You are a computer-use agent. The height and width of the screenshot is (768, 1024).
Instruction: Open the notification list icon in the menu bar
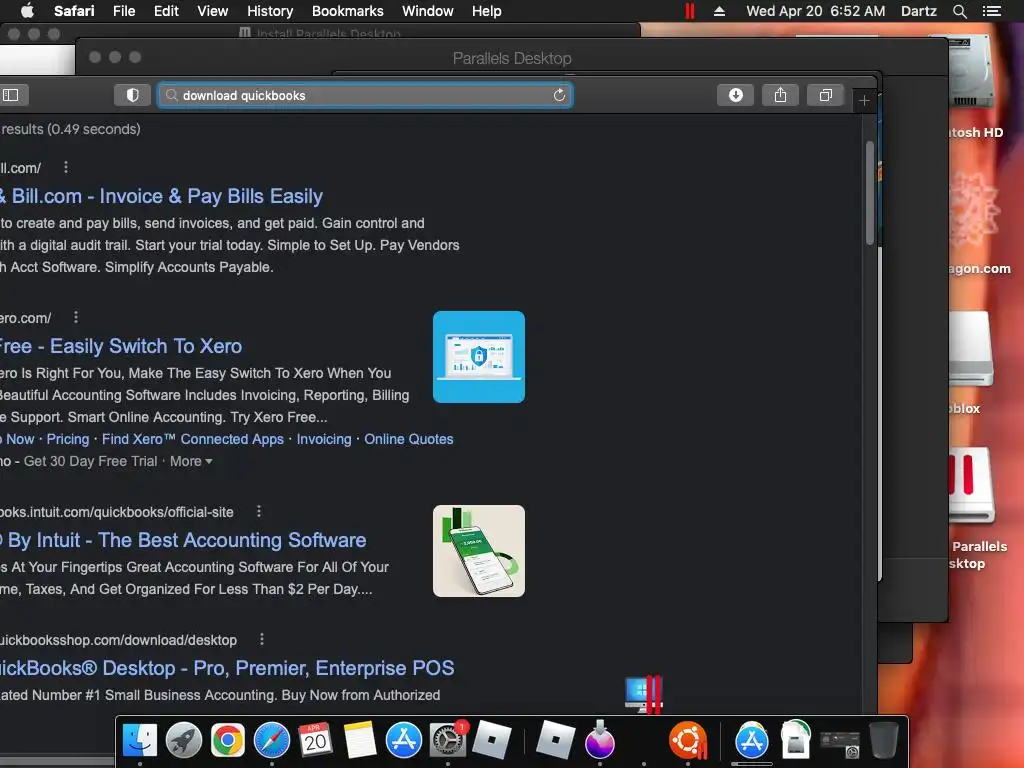click(x=992, y=11)
